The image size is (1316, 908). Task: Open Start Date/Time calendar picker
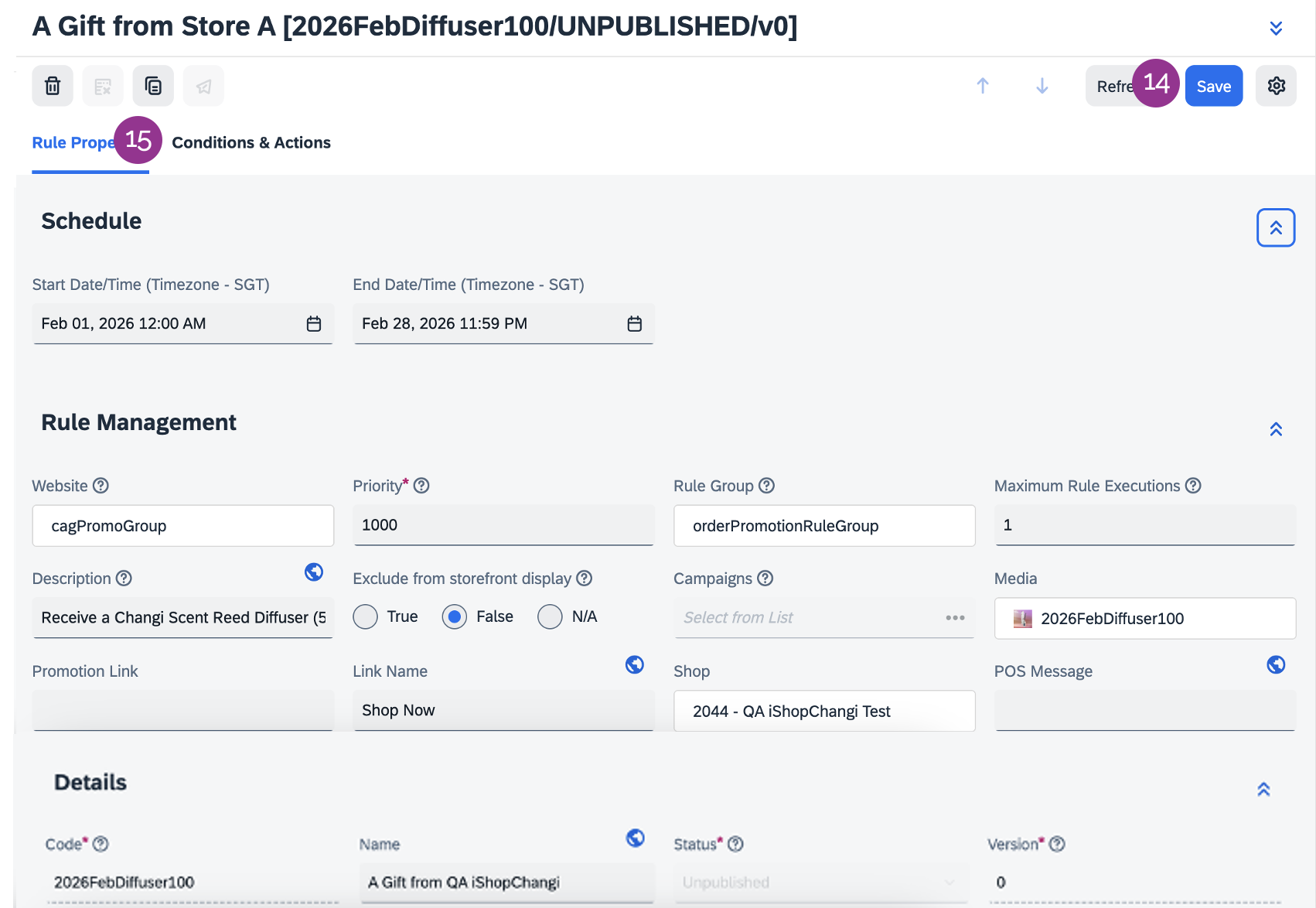313,324
